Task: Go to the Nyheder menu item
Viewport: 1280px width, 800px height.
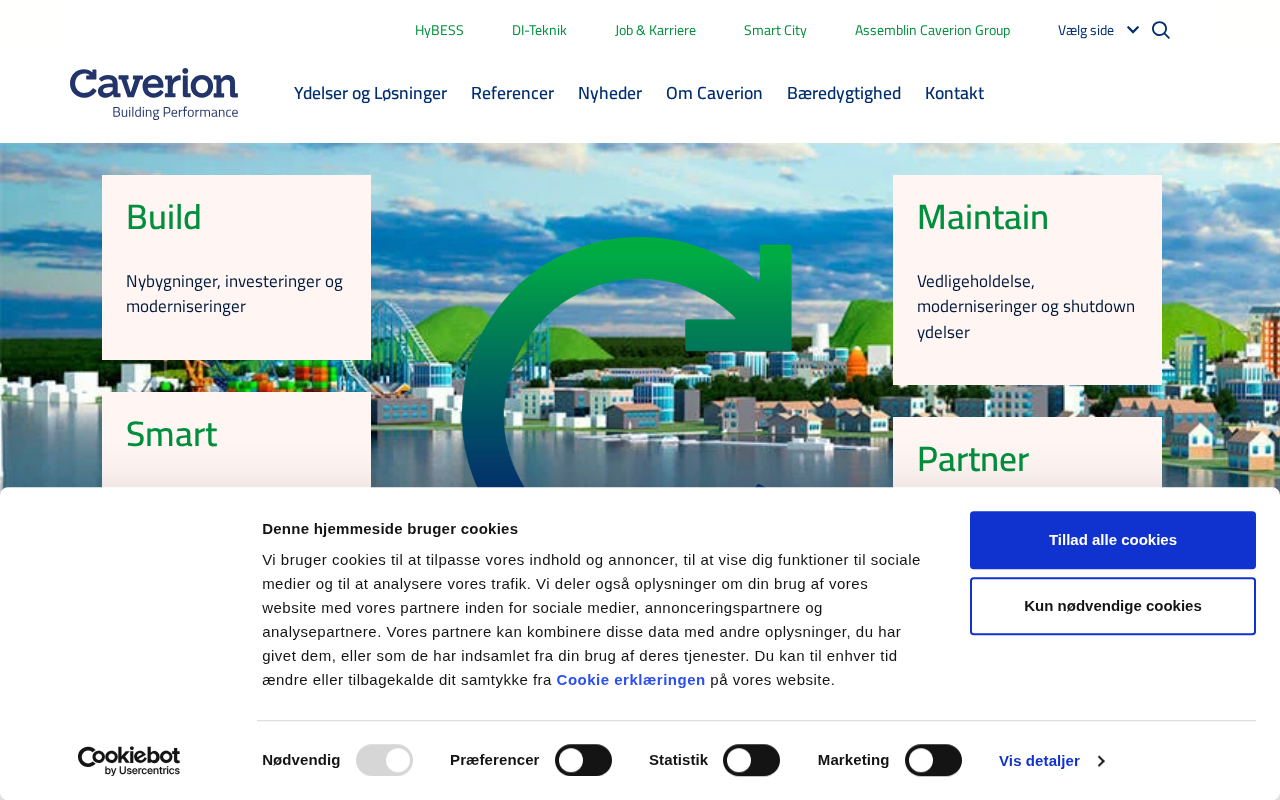Action: (x=610, y=93)
